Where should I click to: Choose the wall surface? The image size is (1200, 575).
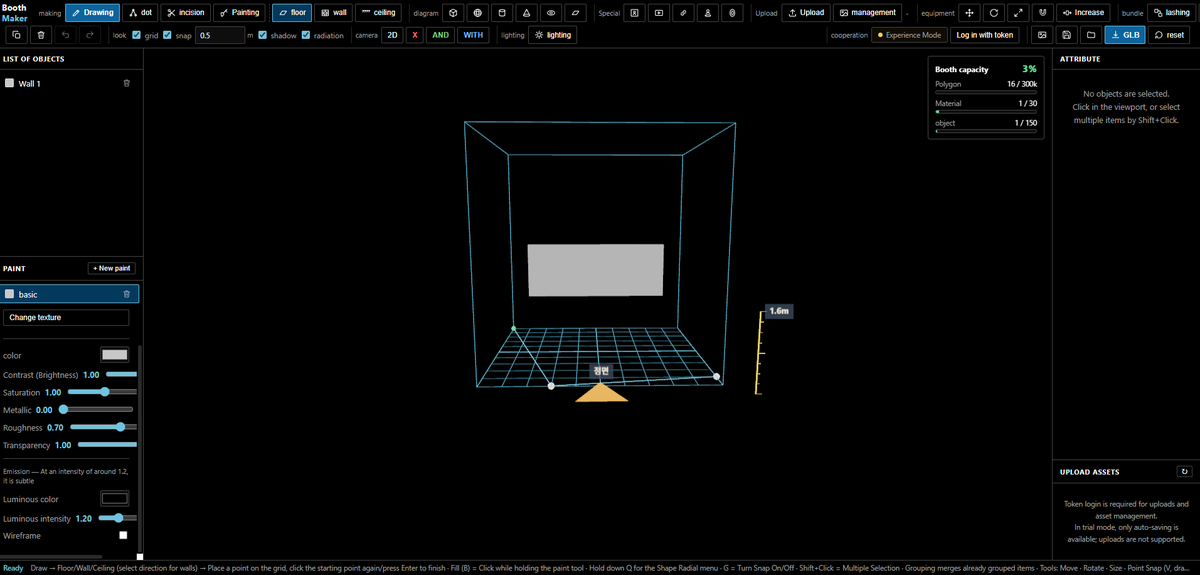pyautogui.click(x=334, y=13)
